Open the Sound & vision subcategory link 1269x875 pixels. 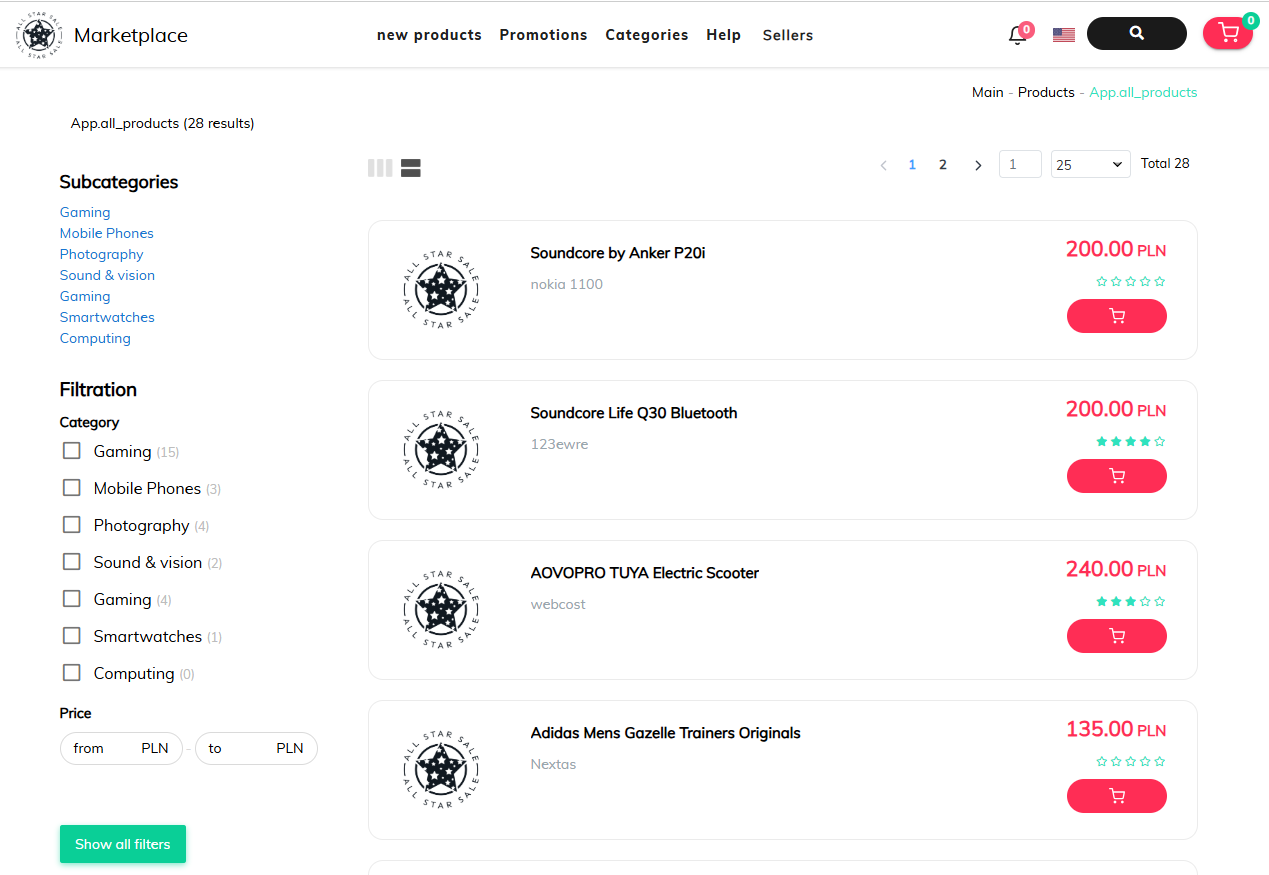(107, 275)
